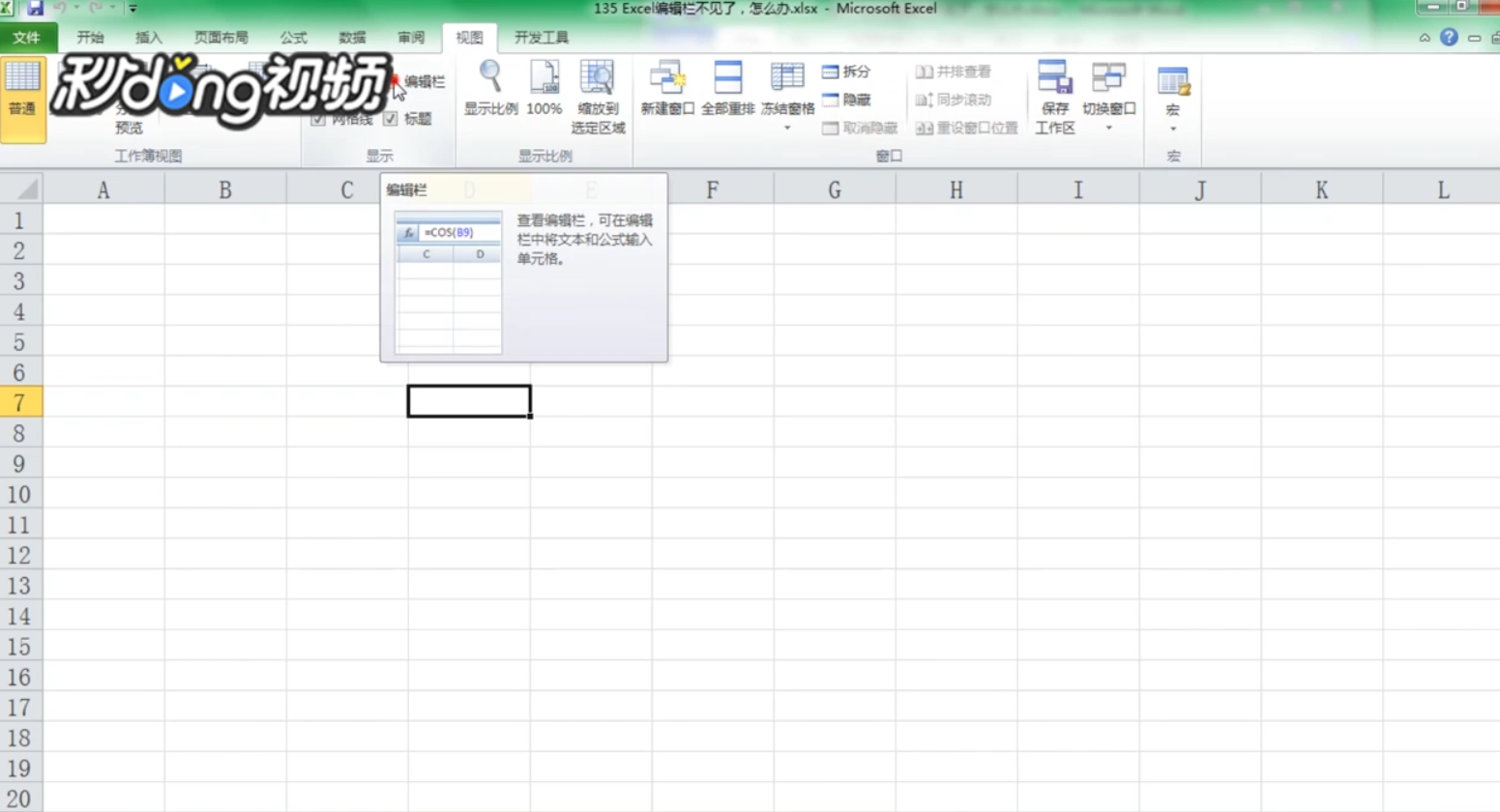The image size is (1500, 812).
Task: Select column L header
Action: pos(1442,189)
